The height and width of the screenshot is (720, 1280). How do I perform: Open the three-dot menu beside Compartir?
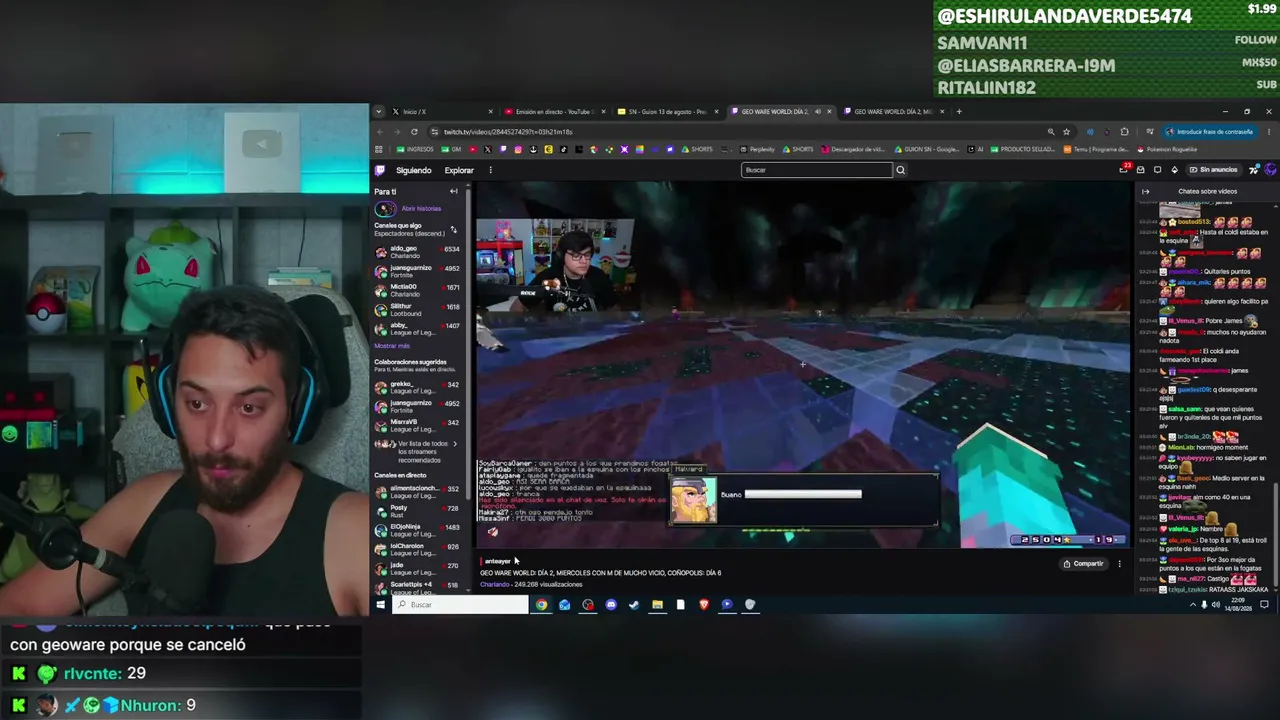pos(1120,564)
